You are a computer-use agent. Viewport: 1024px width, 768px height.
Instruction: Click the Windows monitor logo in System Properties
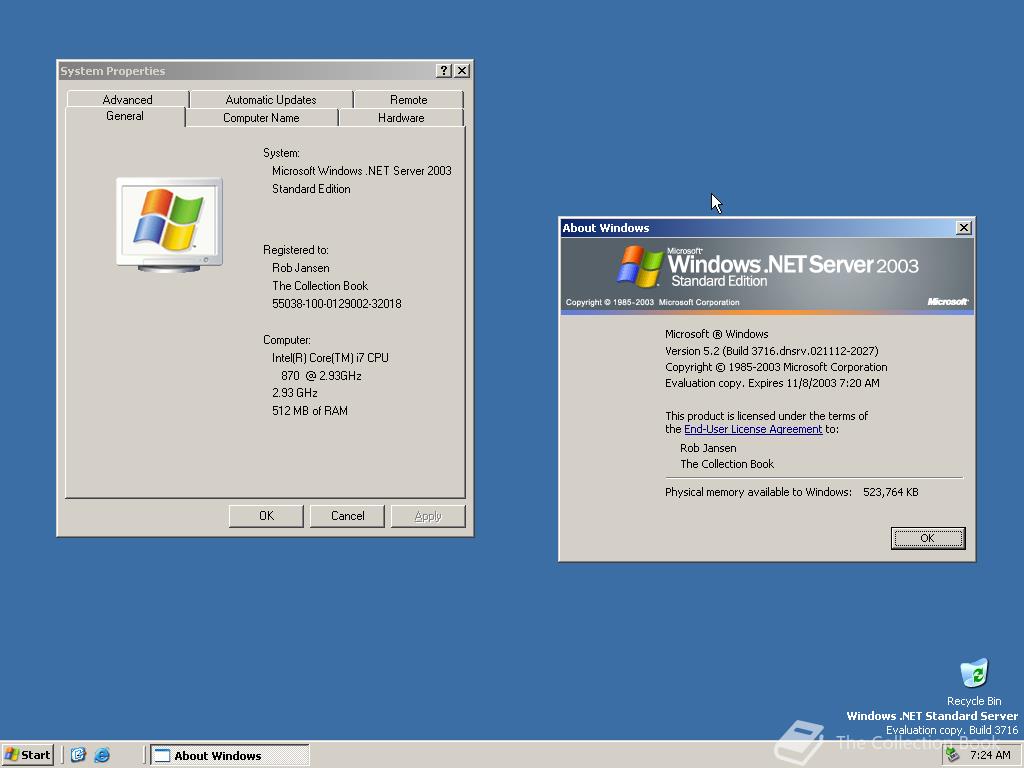click(169, 225)
